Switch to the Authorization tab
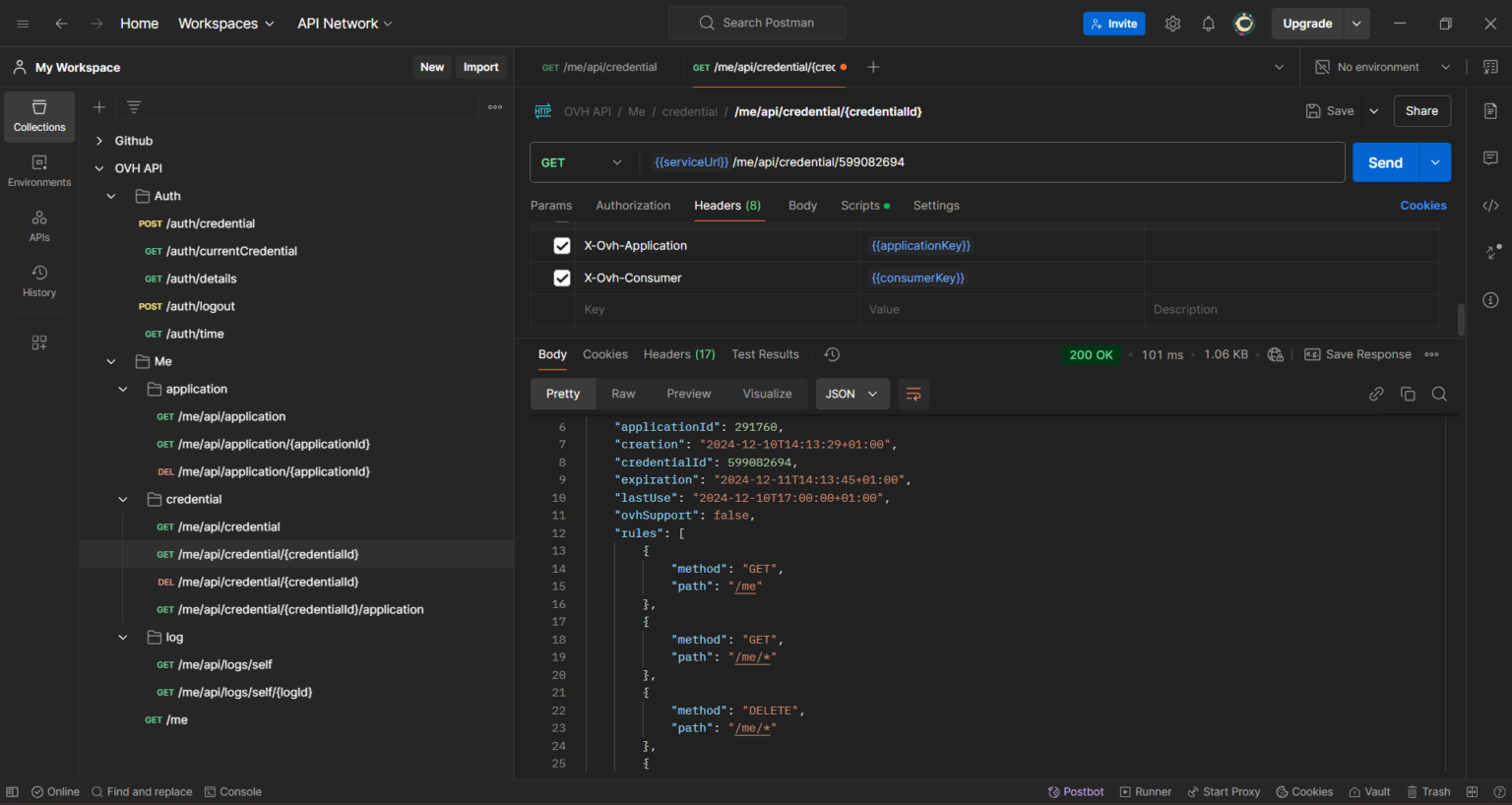 pos(633,206)
